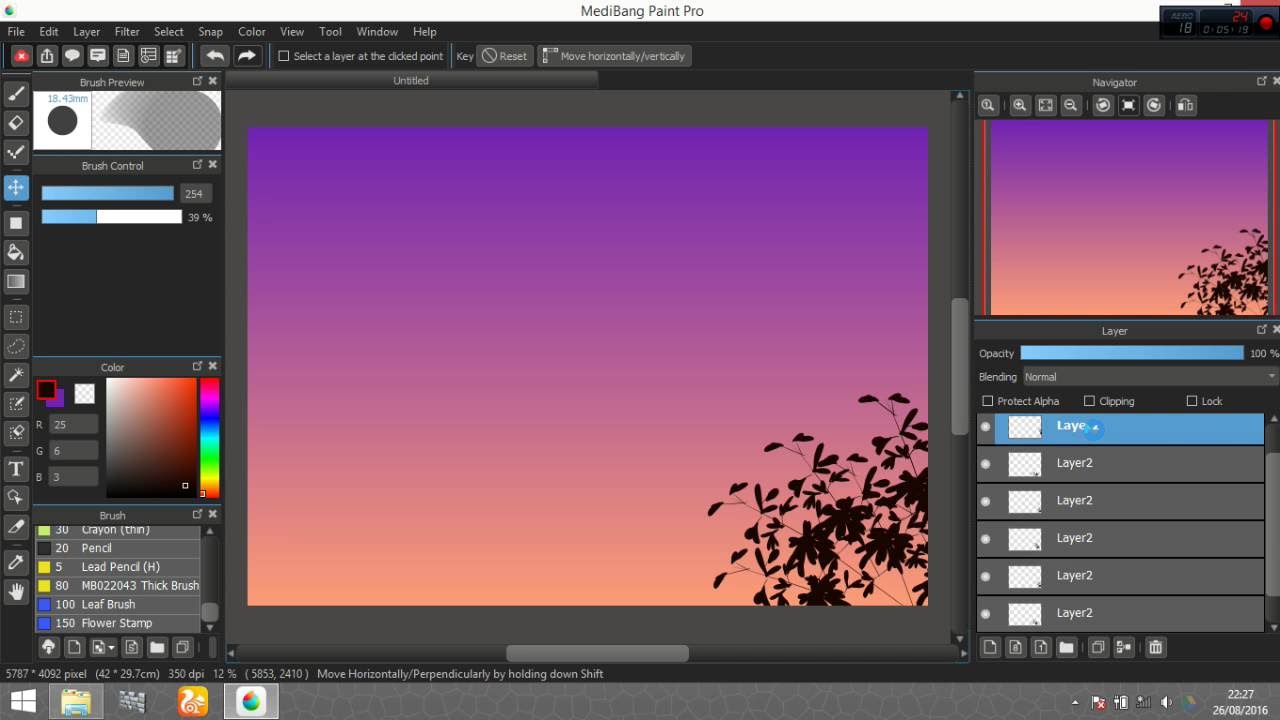The image size is (1280, 720).
Task: Open the Snap menu
Action: (x=210, y=31)
